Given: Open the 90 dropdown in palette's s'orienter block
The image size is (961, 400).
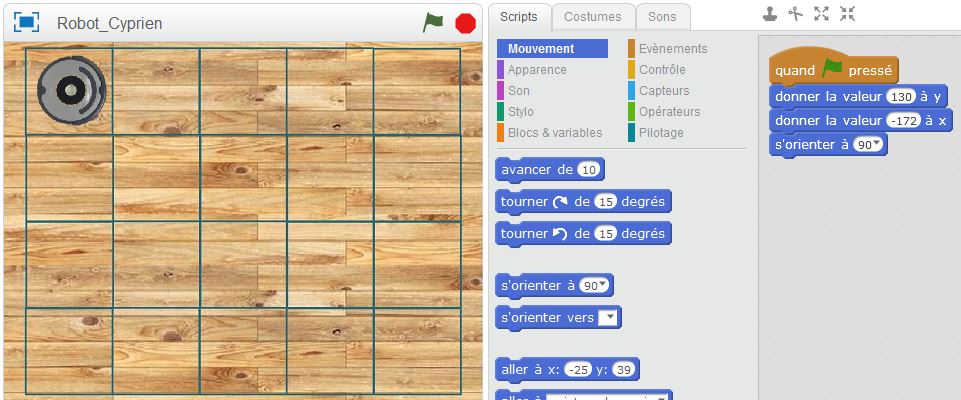Looking at the screenshot, I should pyautogui.click(x=594, y=286).
